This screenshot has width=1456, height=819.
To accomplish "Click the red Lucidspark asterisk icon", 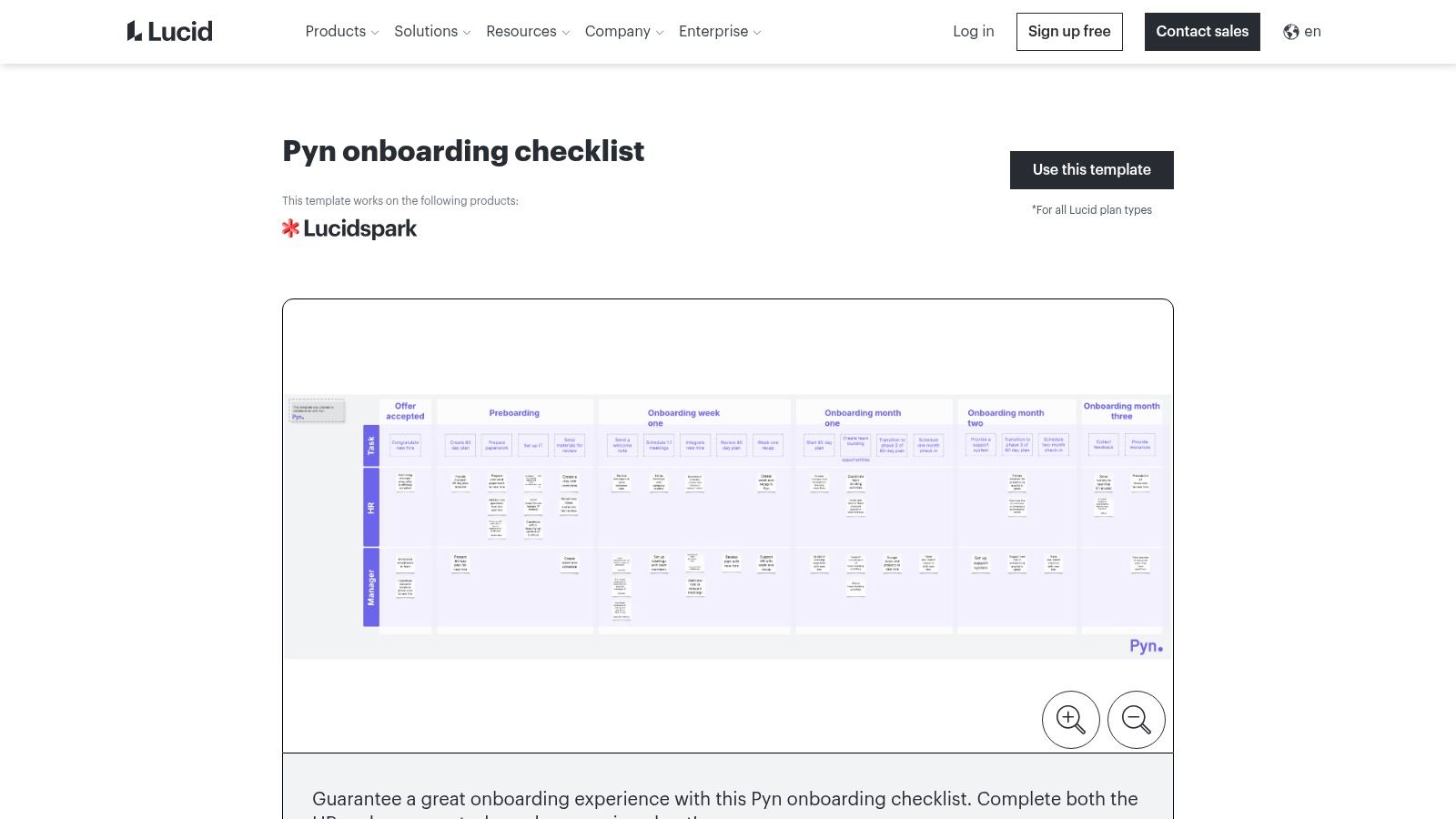I will (292, 227).
